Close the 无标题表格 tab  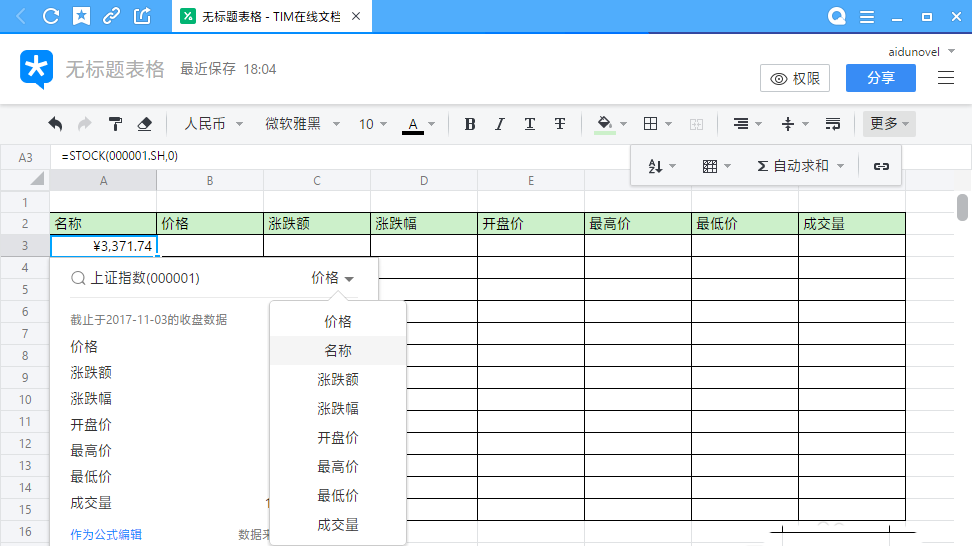(x=356, y=16)
